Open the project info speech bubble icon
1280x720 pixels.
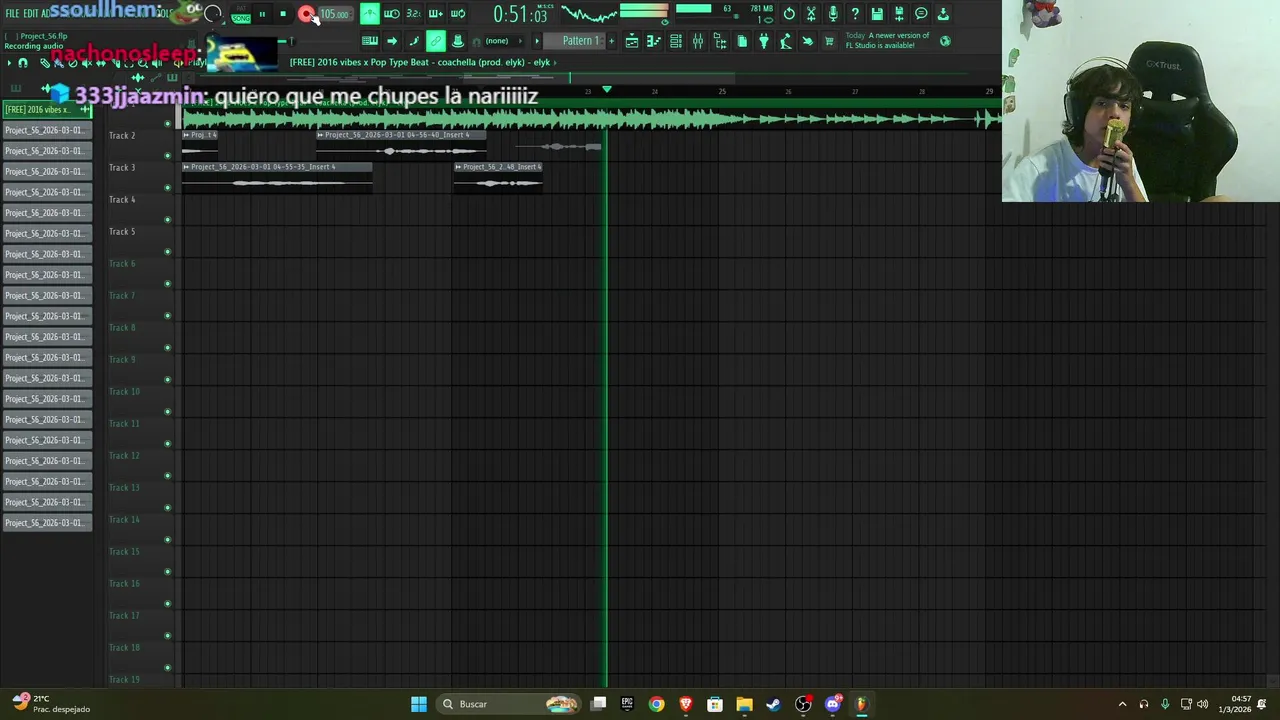[921, 14]
